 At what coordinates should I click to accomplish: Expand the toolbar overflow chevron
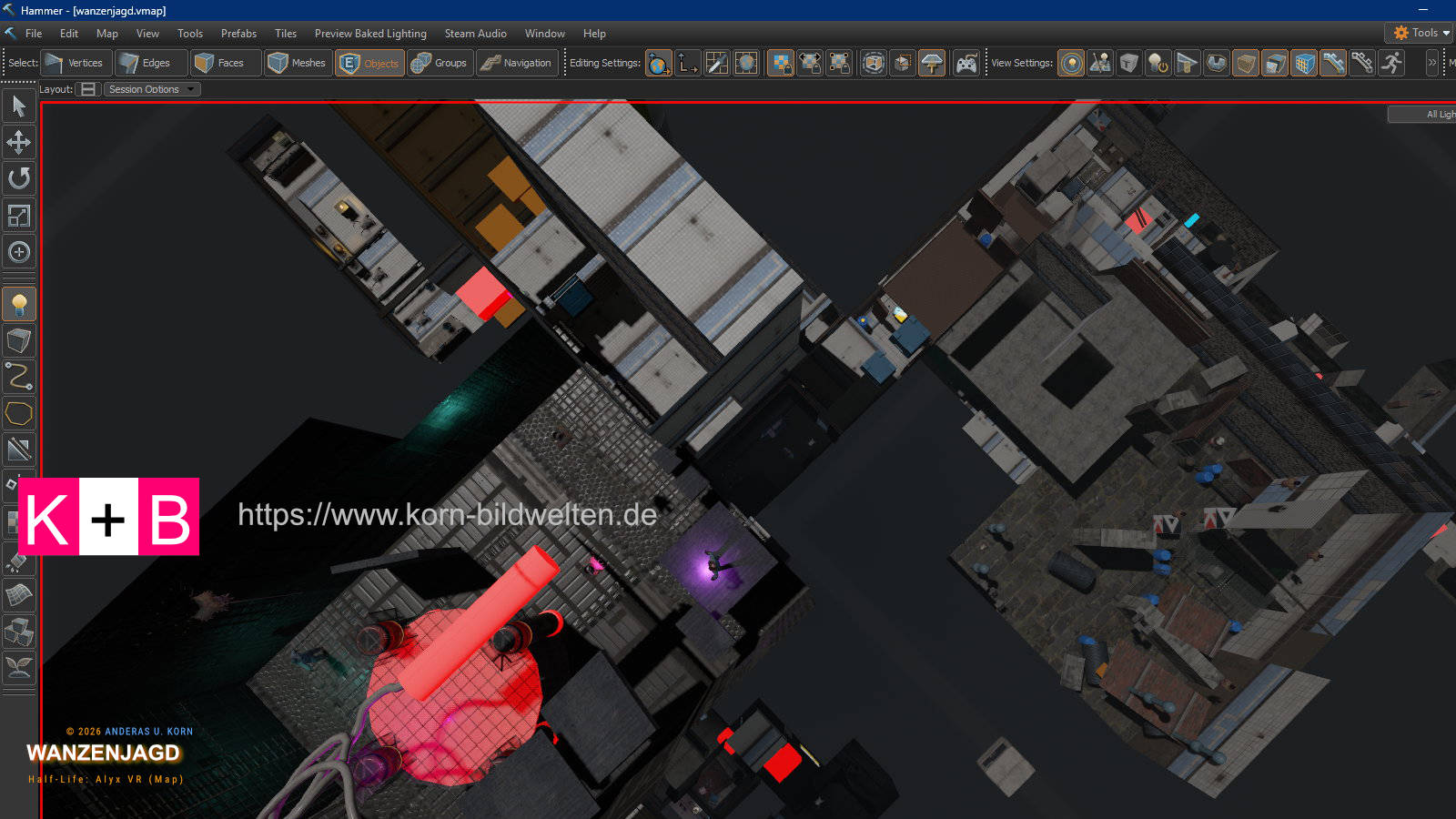tap(1431, 63)
